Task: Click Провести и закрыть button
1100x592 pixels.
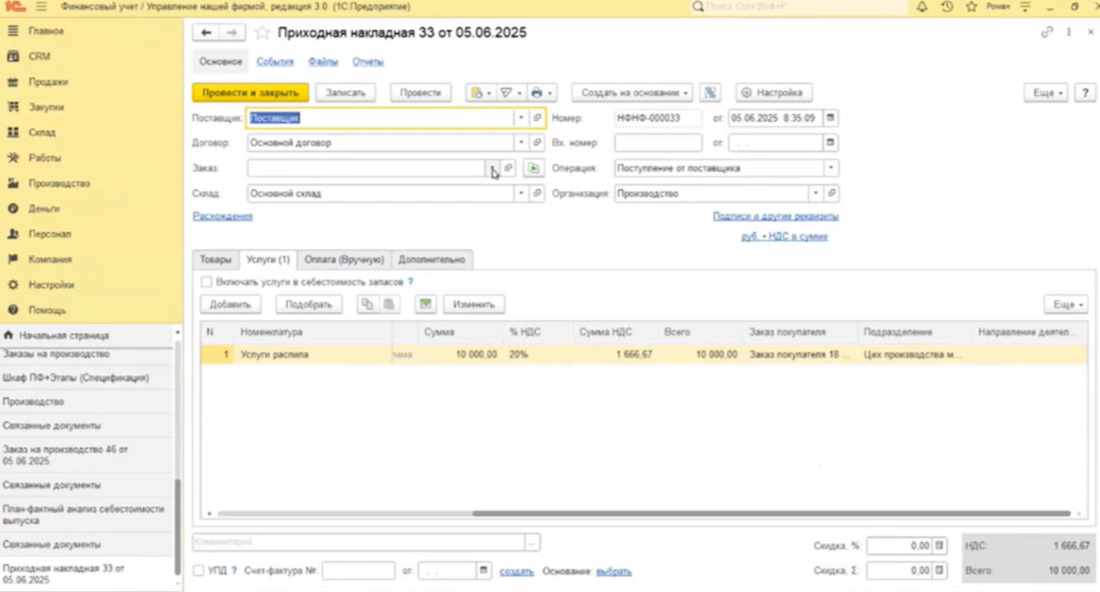Action: [250, 93]
